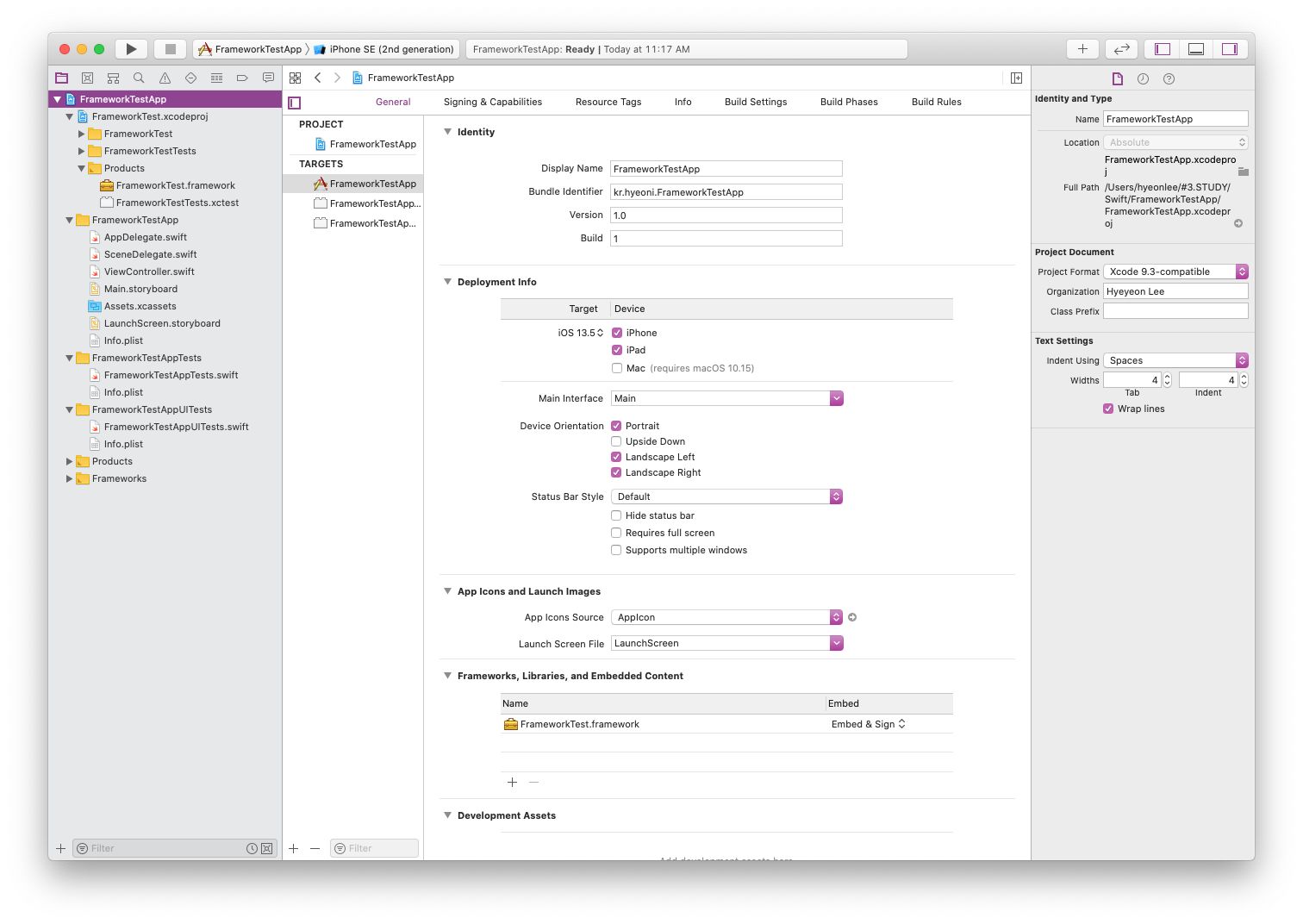Open the Symbol navigator
The image size is (1303, 924).
(113, 78)
